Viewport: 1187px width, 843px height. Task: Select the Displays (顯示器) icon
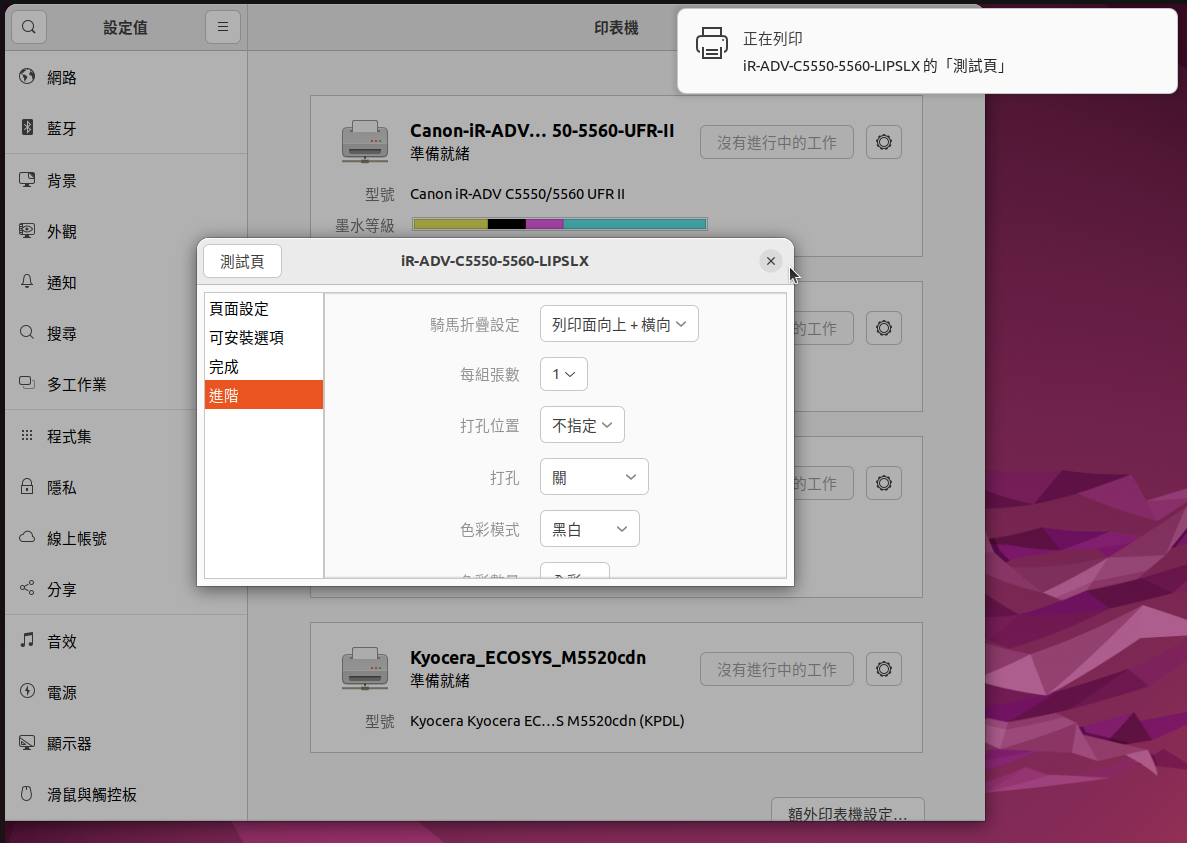(x=27, y=742)
